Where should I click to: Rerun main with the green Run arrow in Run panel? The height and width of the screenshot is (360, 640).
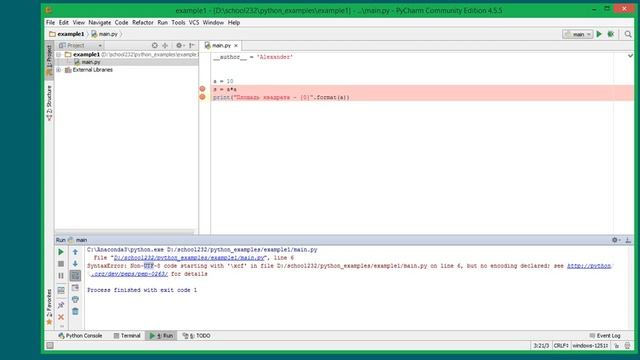click(x=61, y=252)
